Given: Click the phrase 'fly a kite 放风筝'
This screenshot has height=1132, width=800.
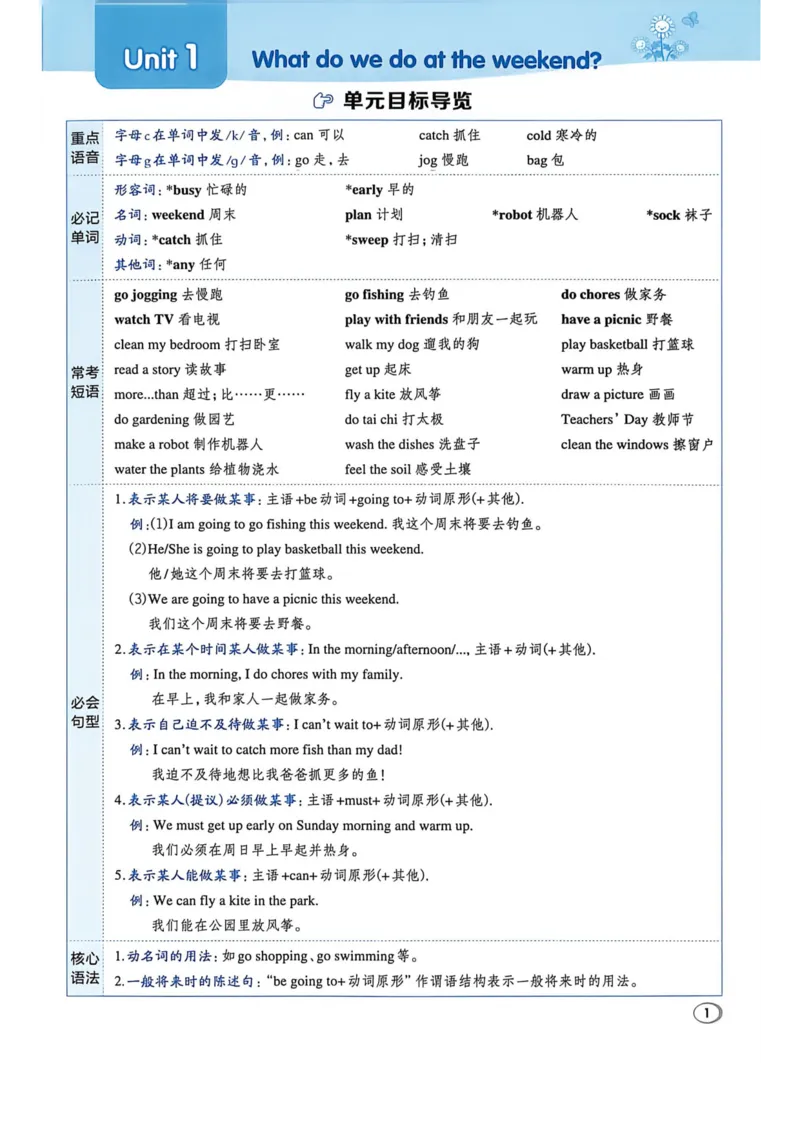Looking at the screenshot, I should 393,394.
